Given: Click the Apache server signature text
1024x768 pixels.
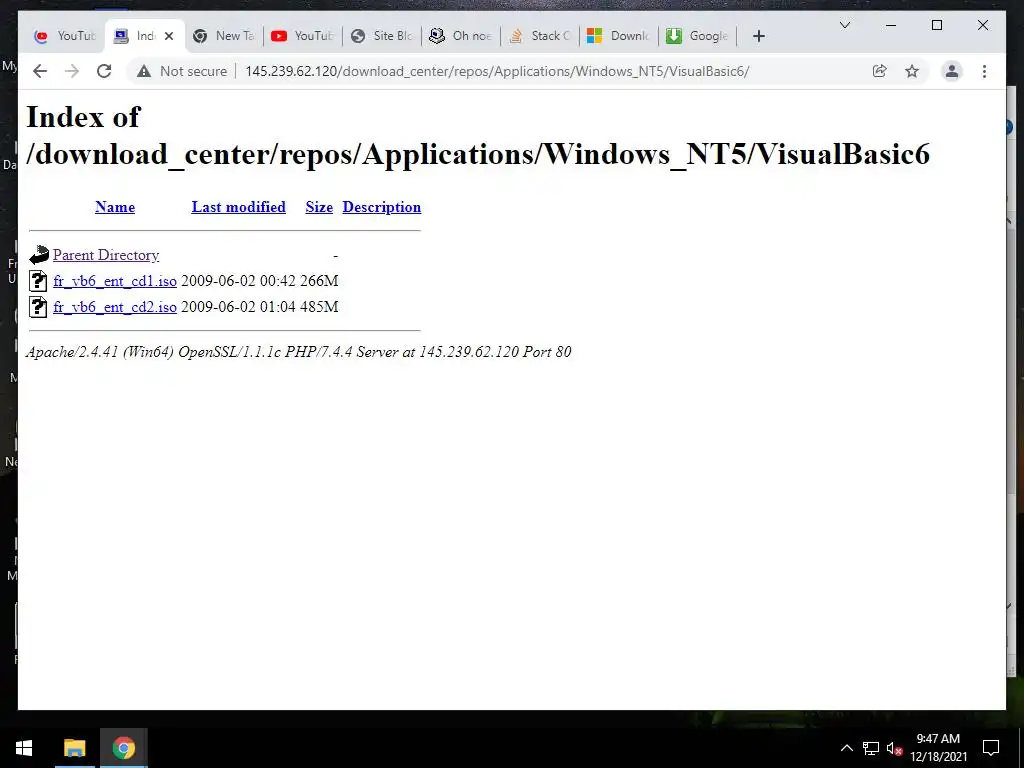Looking at the screenshot, I should pyautogui.click(x=298, y=352).
